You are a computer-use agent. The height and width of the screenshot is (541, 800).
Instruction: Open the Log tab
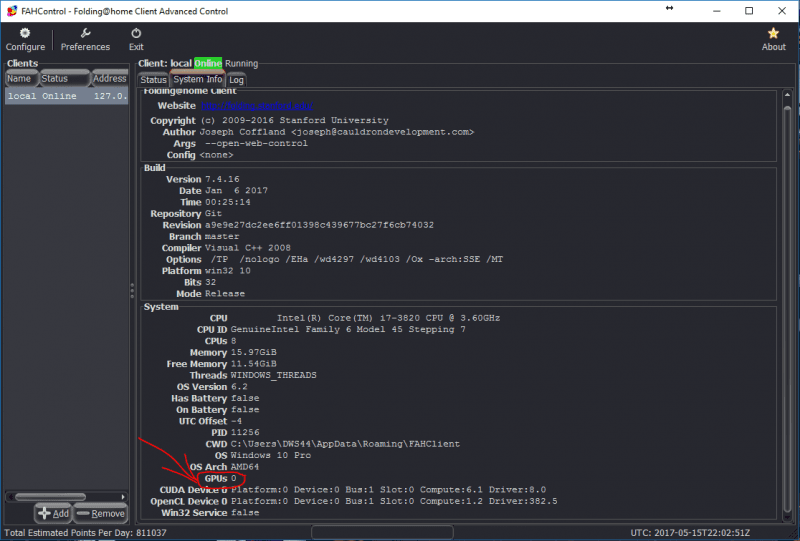(236, 80)
